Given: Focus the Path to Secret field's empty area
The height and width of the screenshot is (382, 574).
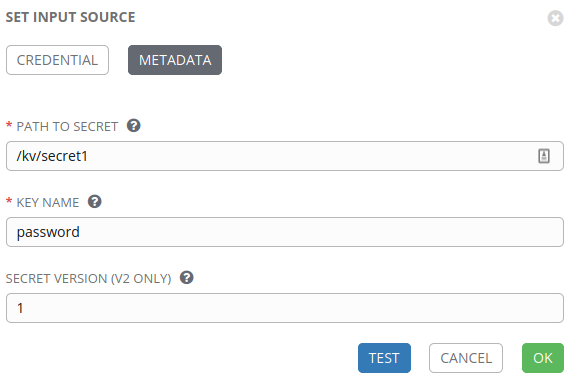Looking at the screenshot, I should [311, 156].
